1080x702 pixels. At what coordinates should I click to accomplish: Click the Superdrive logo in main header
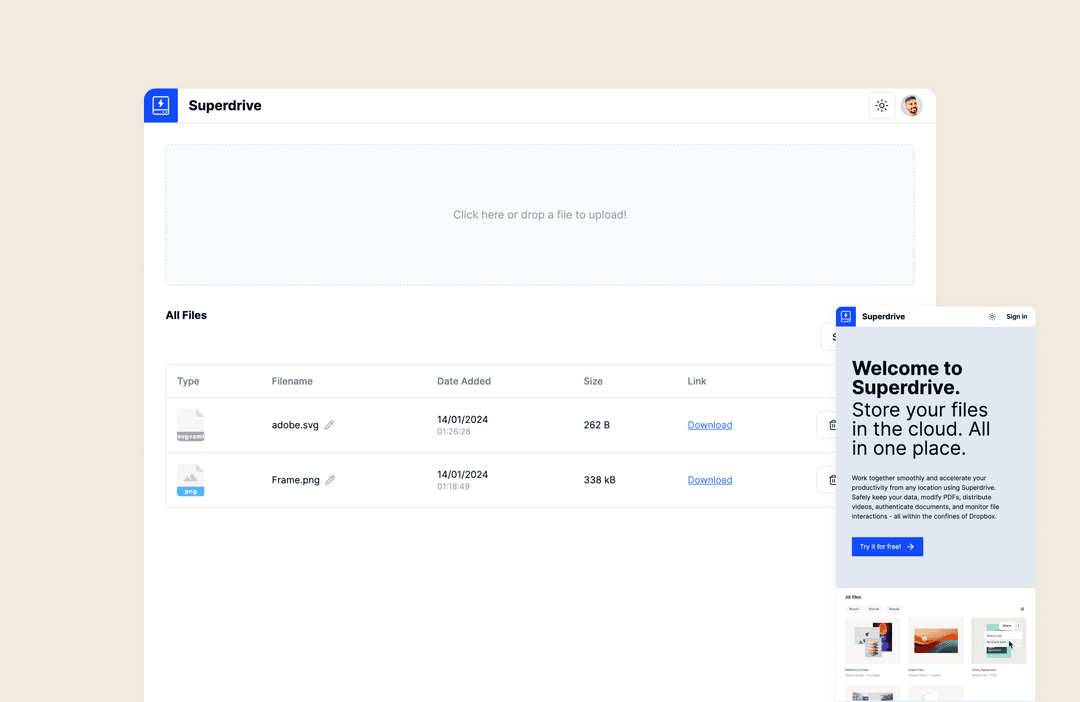(x=161, y=106)
